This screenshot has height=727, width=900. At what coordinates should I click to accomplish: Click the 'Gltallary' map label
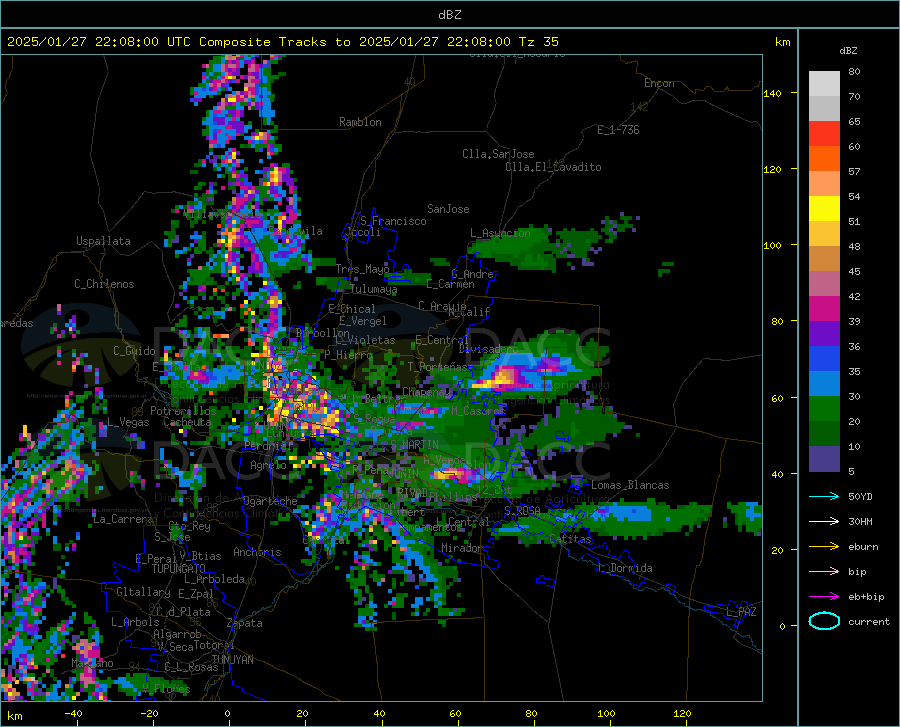[x=143, y=592]
